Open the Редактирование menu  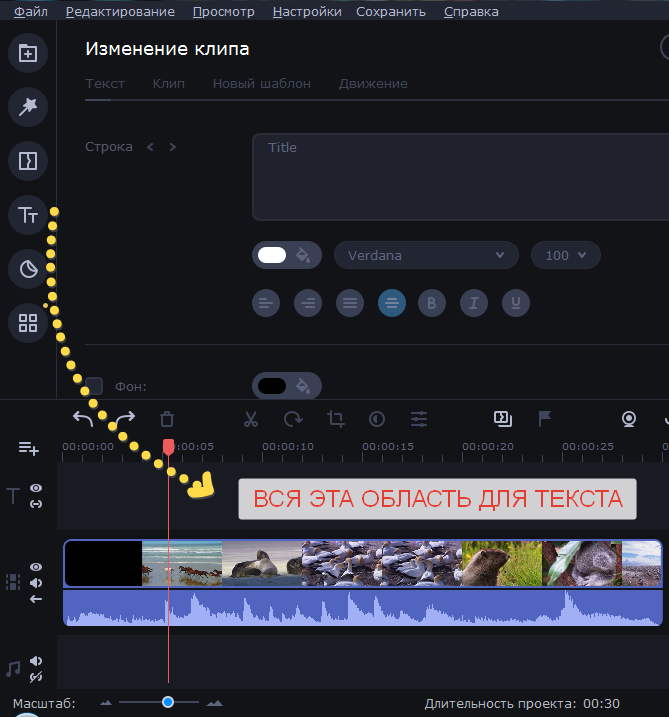tap(120, 12)
